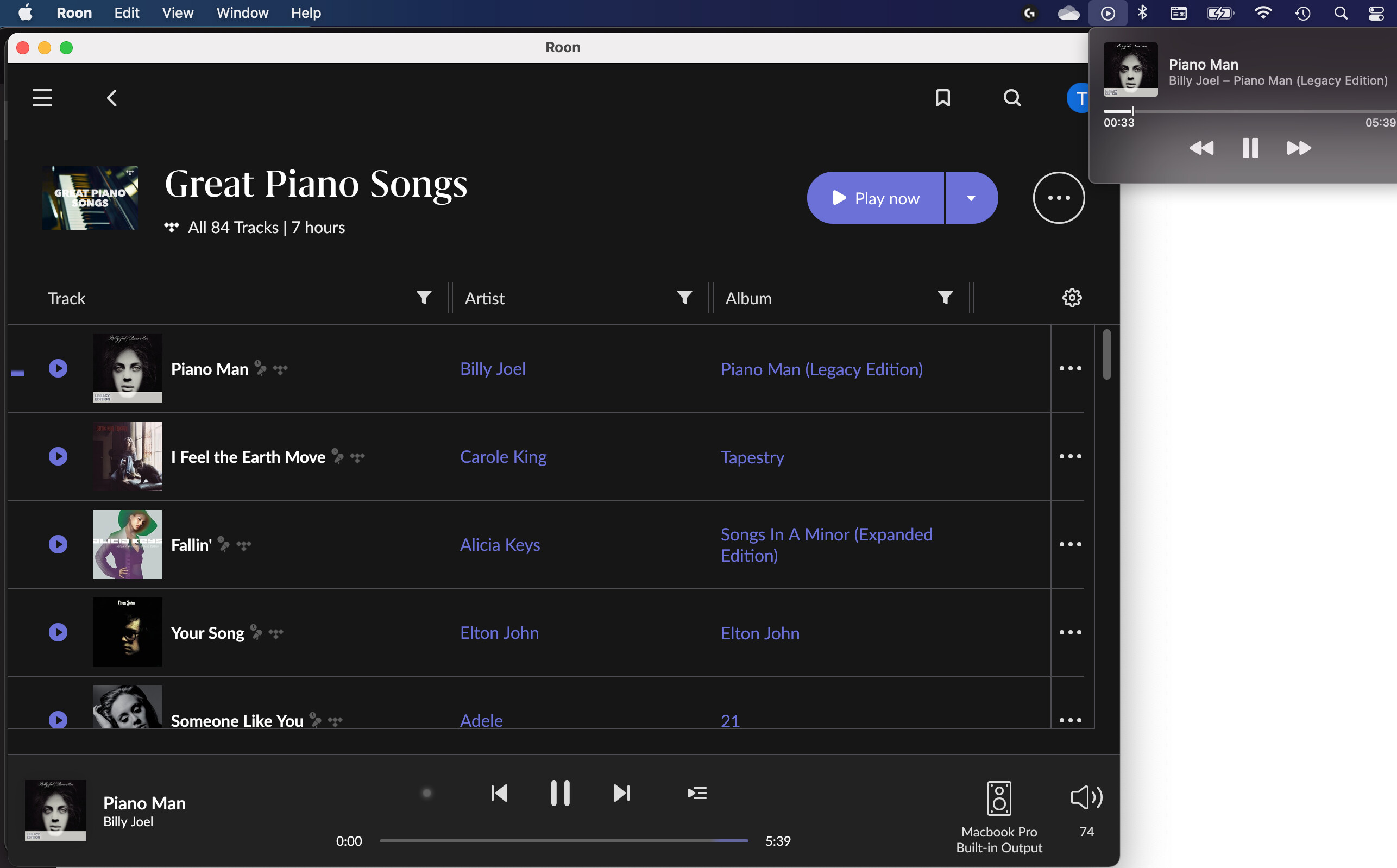Open the bookmarks icon
The height and width of the screenshot is (868, 1397).
point(942,98)
